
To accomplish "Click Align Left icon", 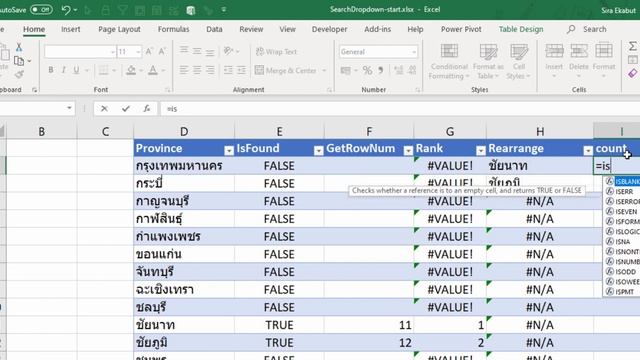I will [184, 70].
